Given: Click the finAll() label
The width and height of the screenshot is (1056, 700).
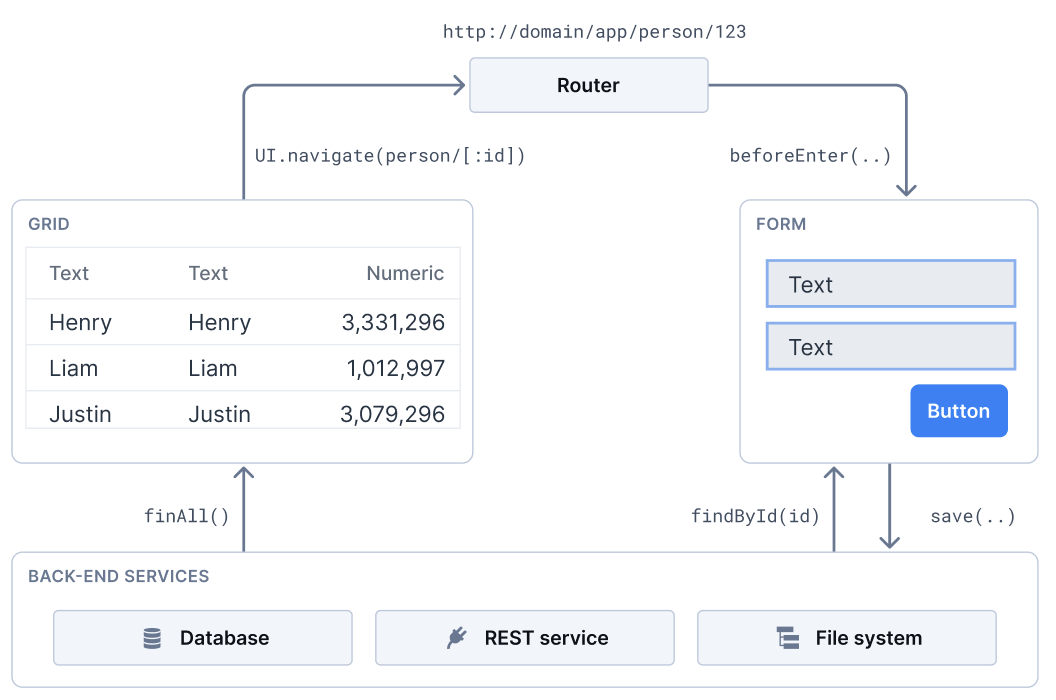Looking at the screenshot, I should coord(186,516).
